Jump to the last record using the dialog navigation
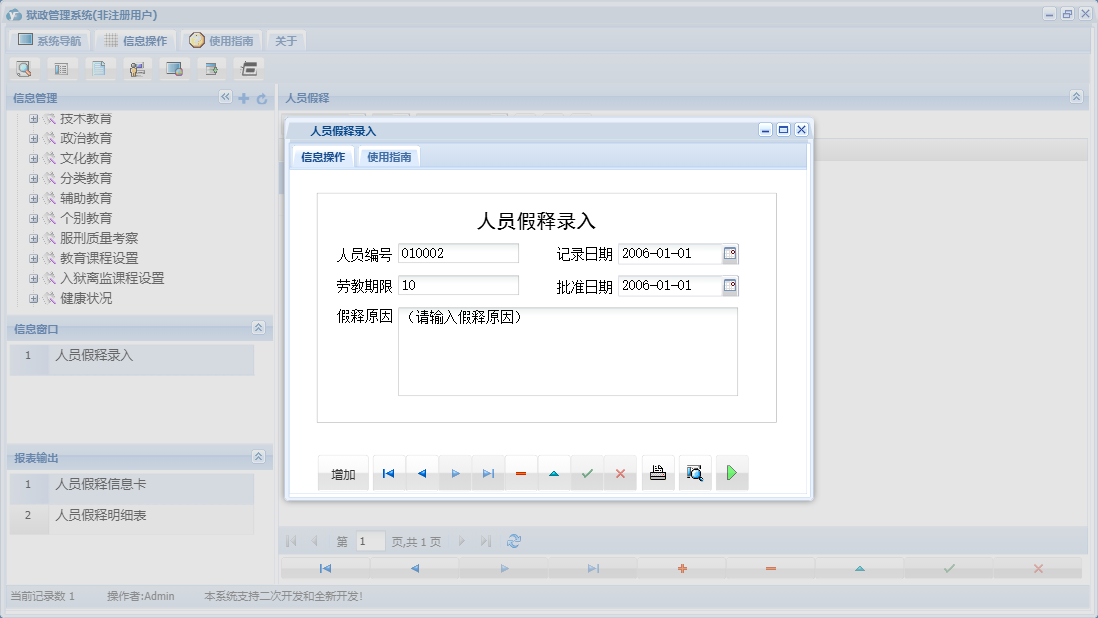This screenshot has width=1098, height=618. coord(488,472)
